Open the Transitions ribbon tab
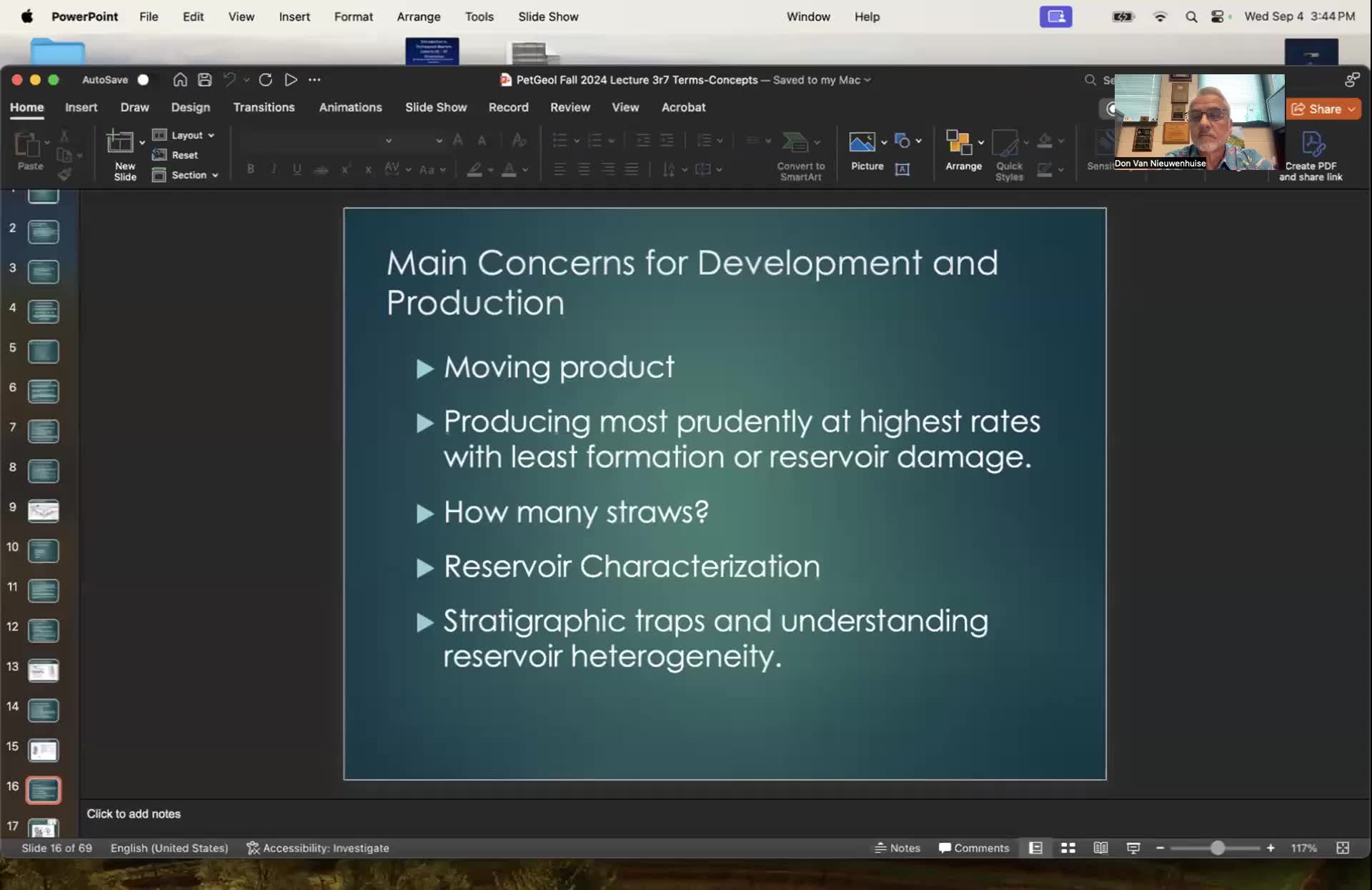Screen dimensions: 1372x890 click(x=264, y=107)
